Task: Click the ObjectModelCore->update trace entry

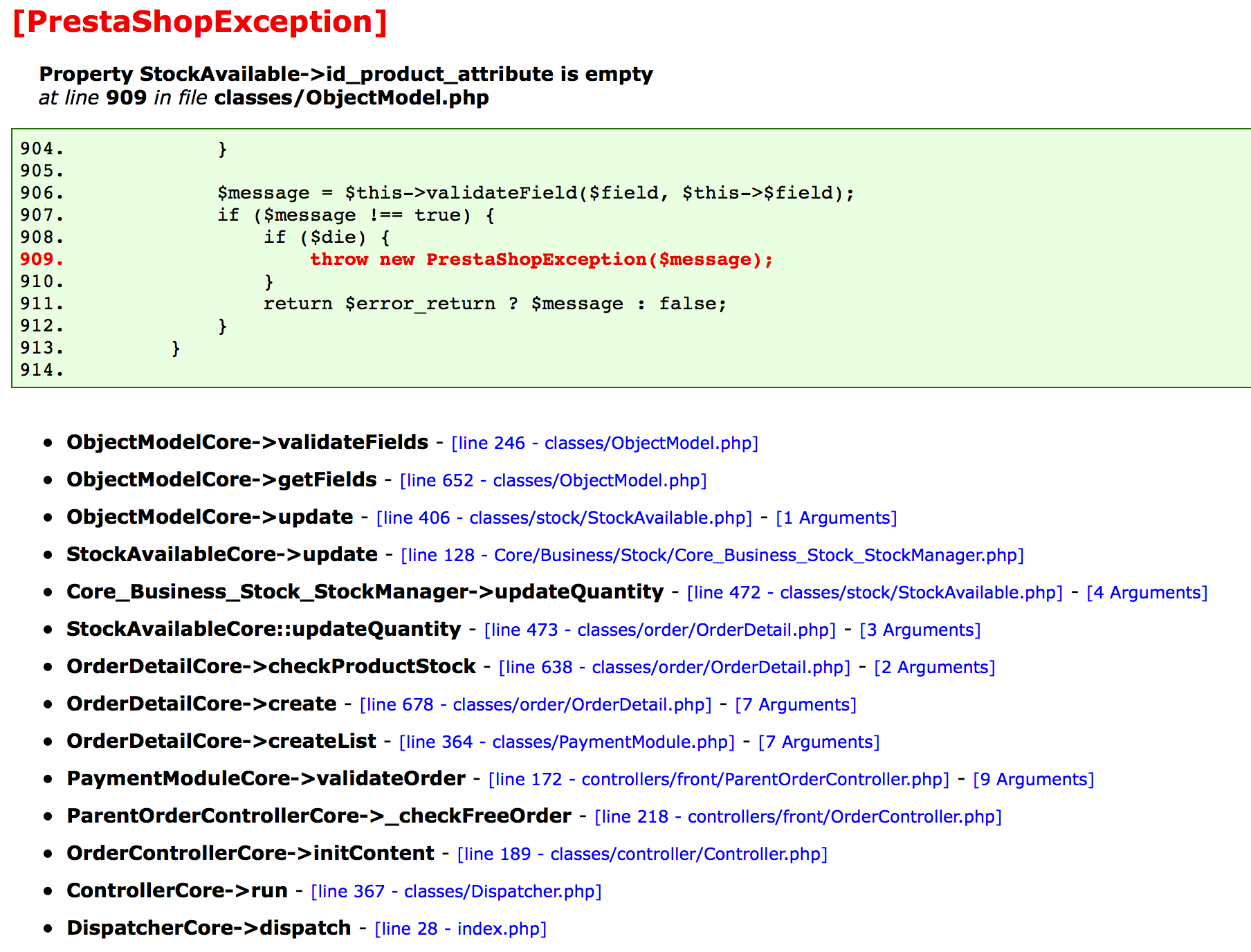Action: 210,518
